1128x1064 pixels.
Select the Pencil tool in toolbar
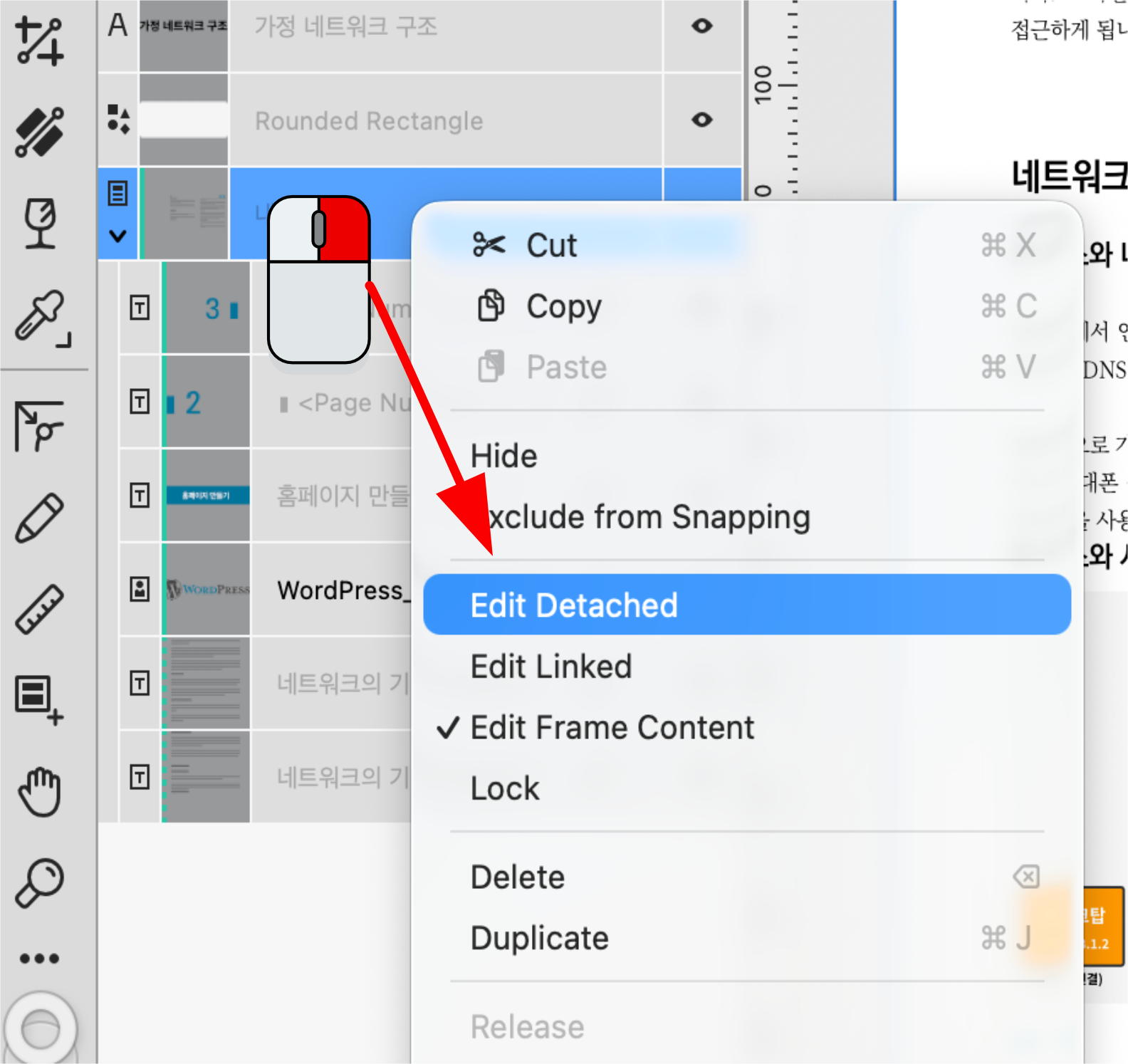[x=40, y=518]
